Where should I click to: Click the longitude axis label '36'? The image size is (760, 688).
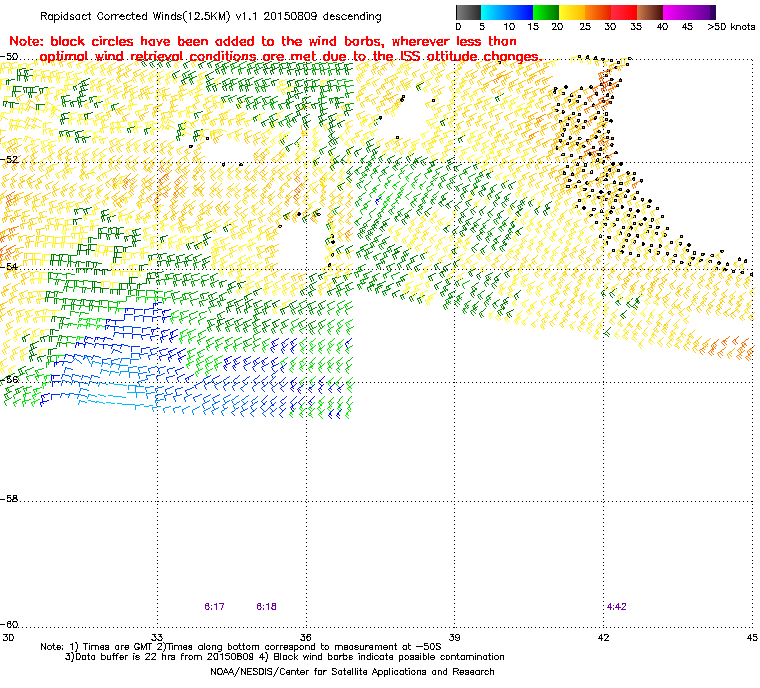pos(305,637)
